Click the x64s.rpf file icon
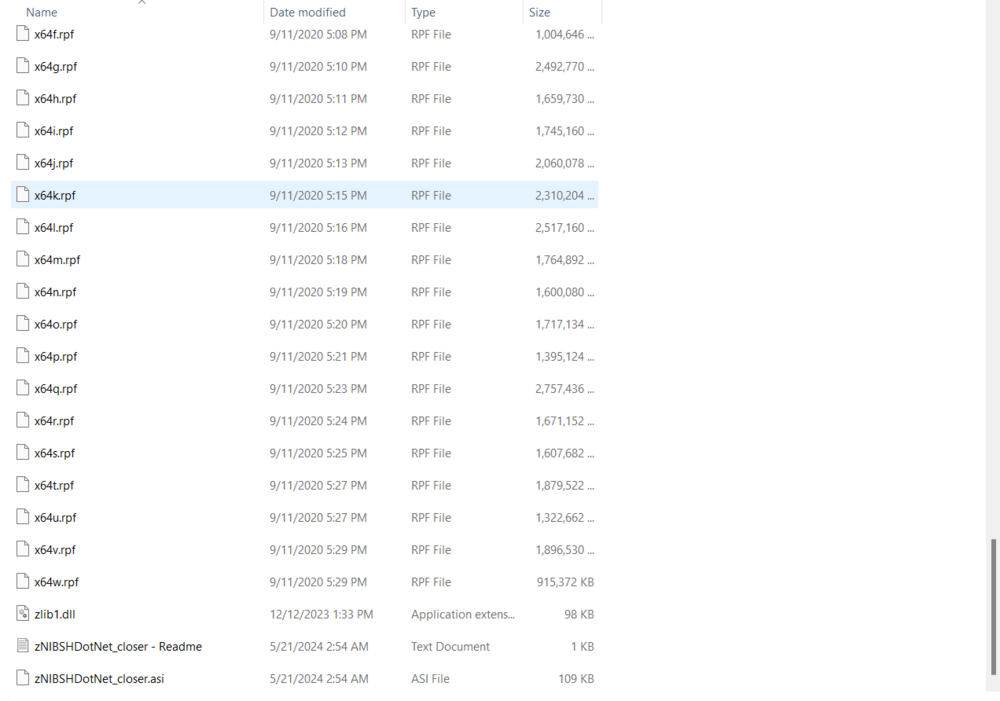Screen dimensions: 1000x701 point(21,452)
